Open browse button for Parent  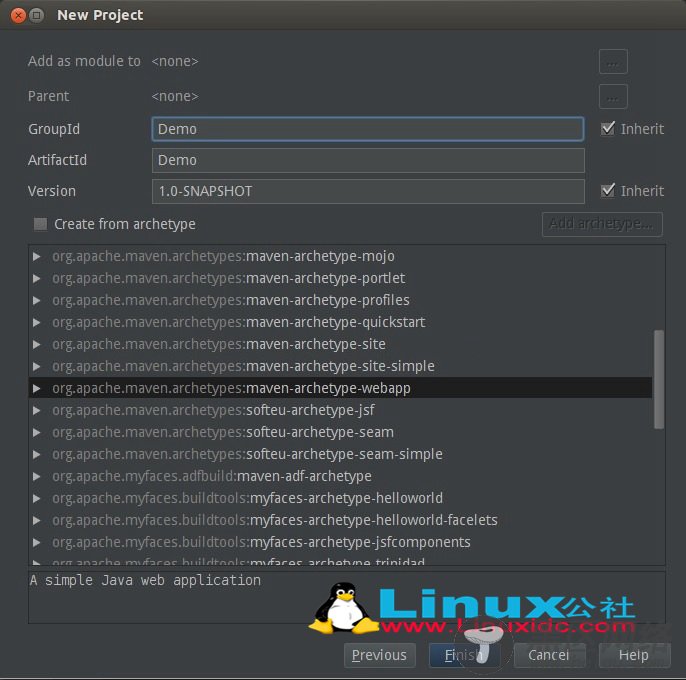613,96
